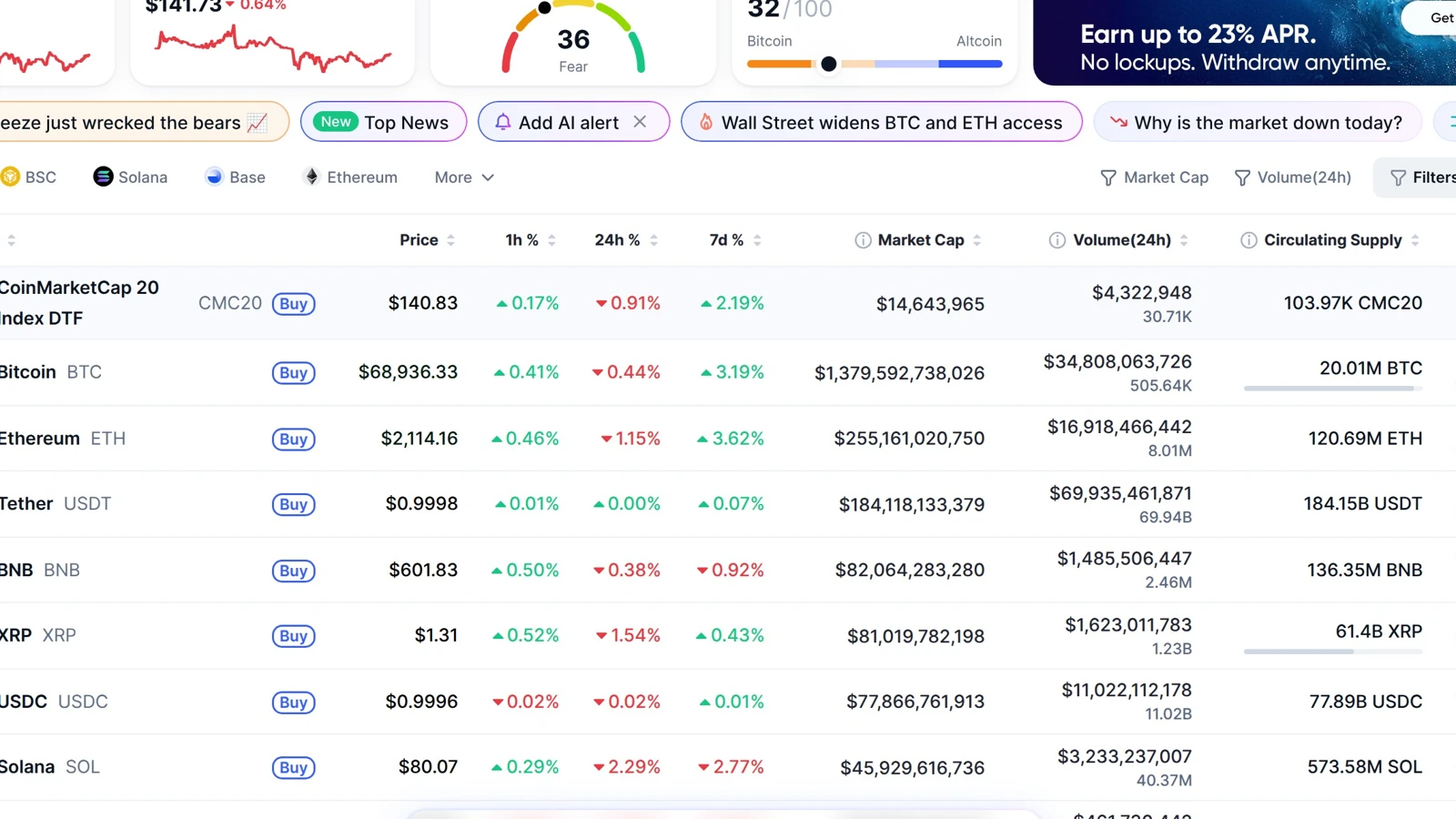Click the Altcoin season slider knob
1456x819 pixels.
(828, 64)
